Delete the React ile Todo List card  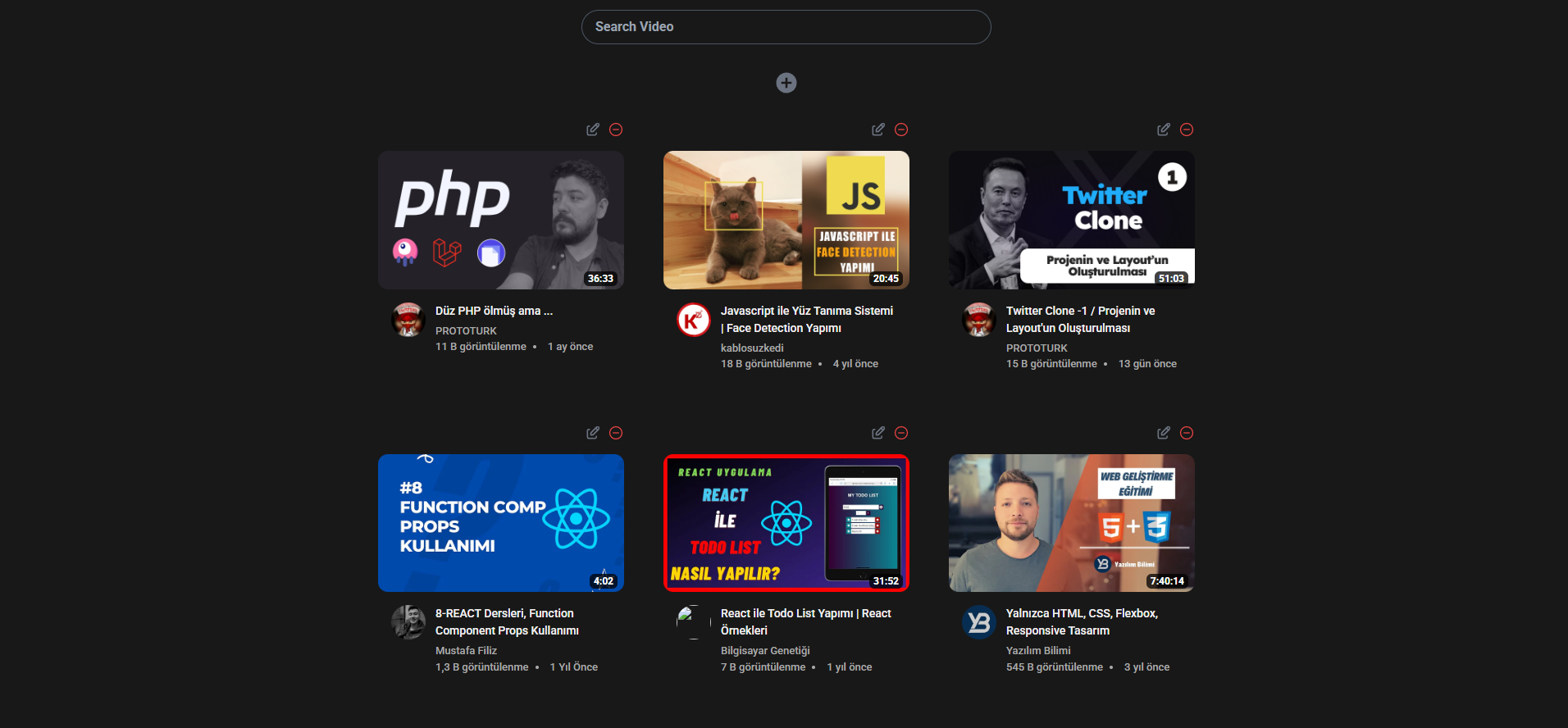901,433
